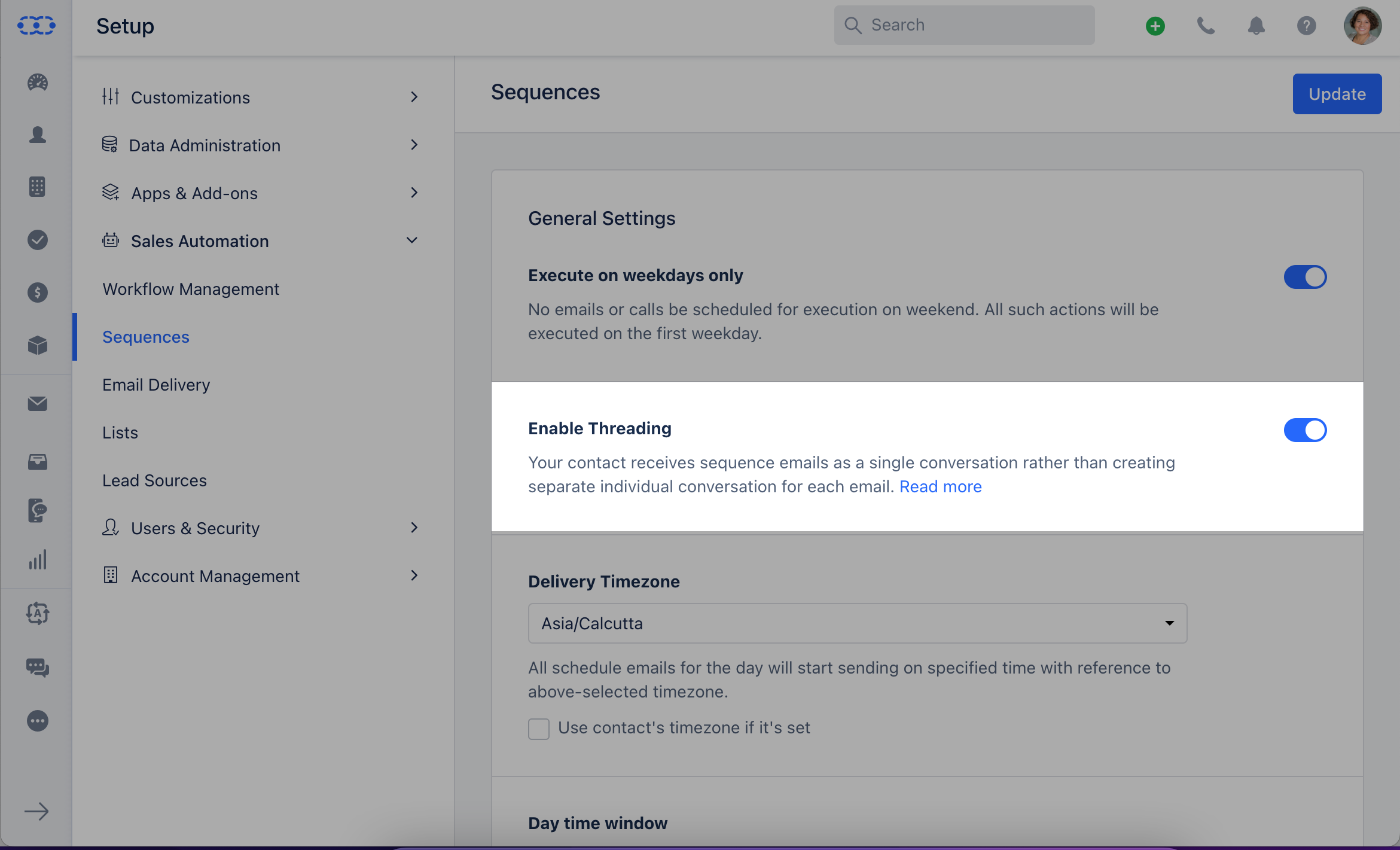Click the Setup page title
Screen dimensions: 1400x850
click(125, 26)
